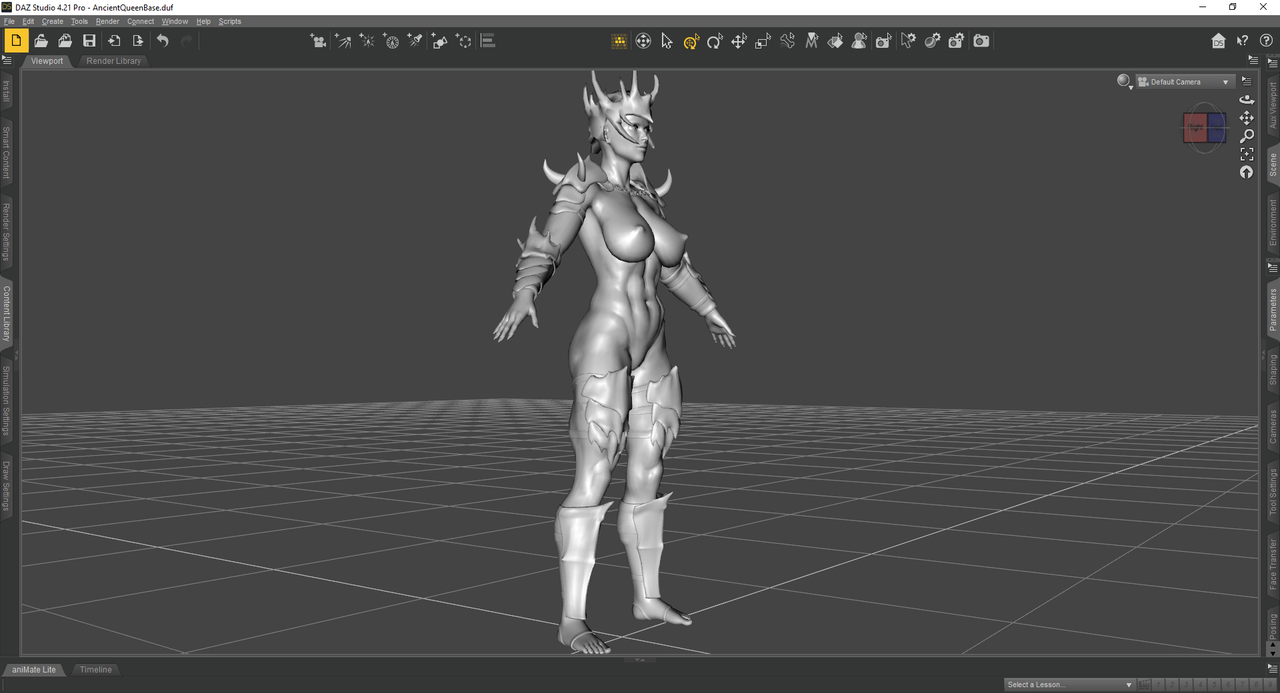Open Render Settings camera-gear icon
Screen dimensions: 1280x693
click(x=957, y=41)
